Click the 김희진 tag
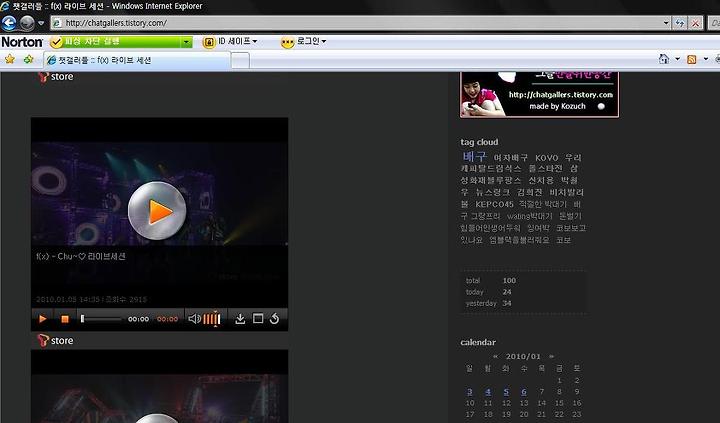This screenshot has height=423, width=720. click(529, 192)
